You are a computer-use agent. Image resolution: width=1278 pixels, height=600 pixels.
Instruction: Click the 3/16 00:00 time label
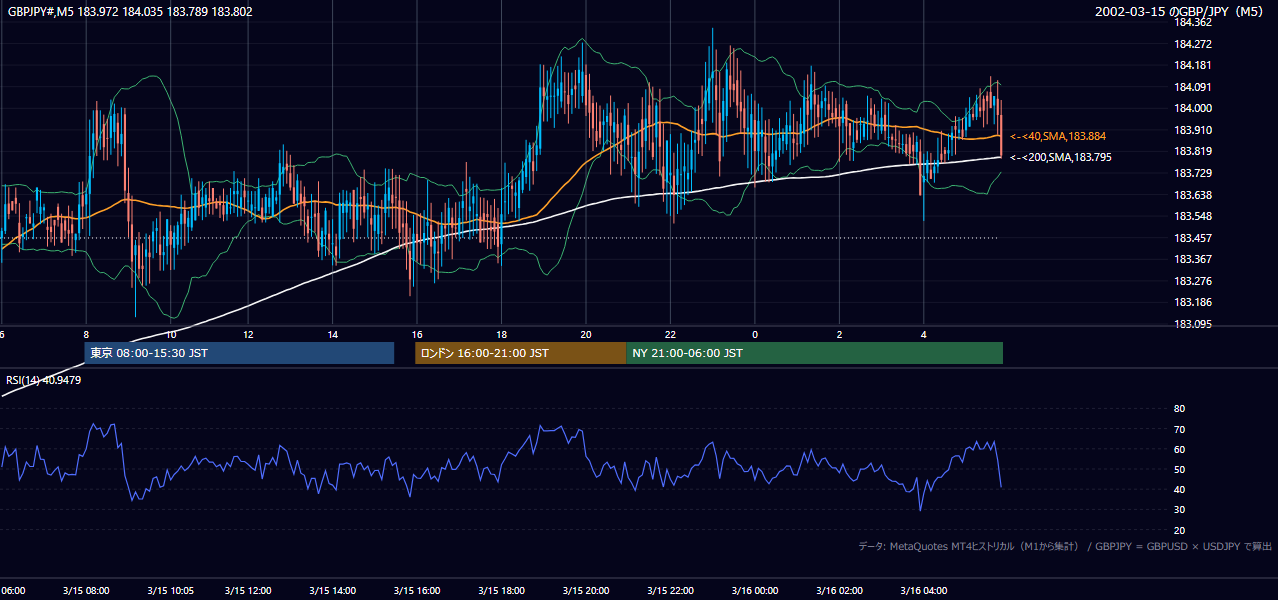pos(755,591)
